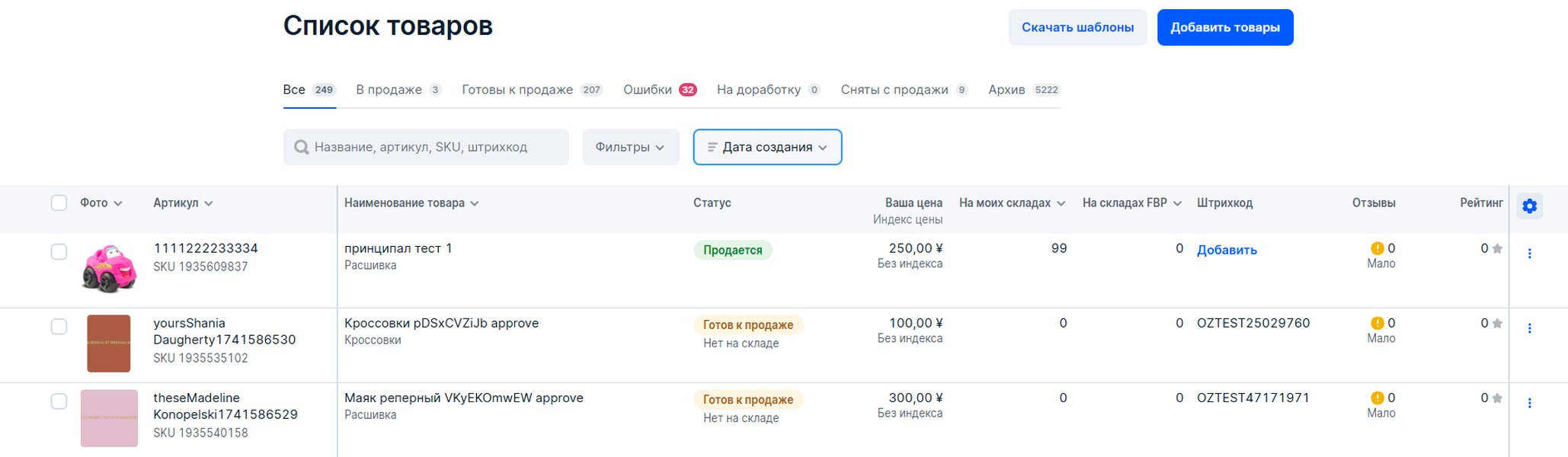Select all products with header checkbox
This screenshot has height=457, width=1568.
click(x=59, y=203)
